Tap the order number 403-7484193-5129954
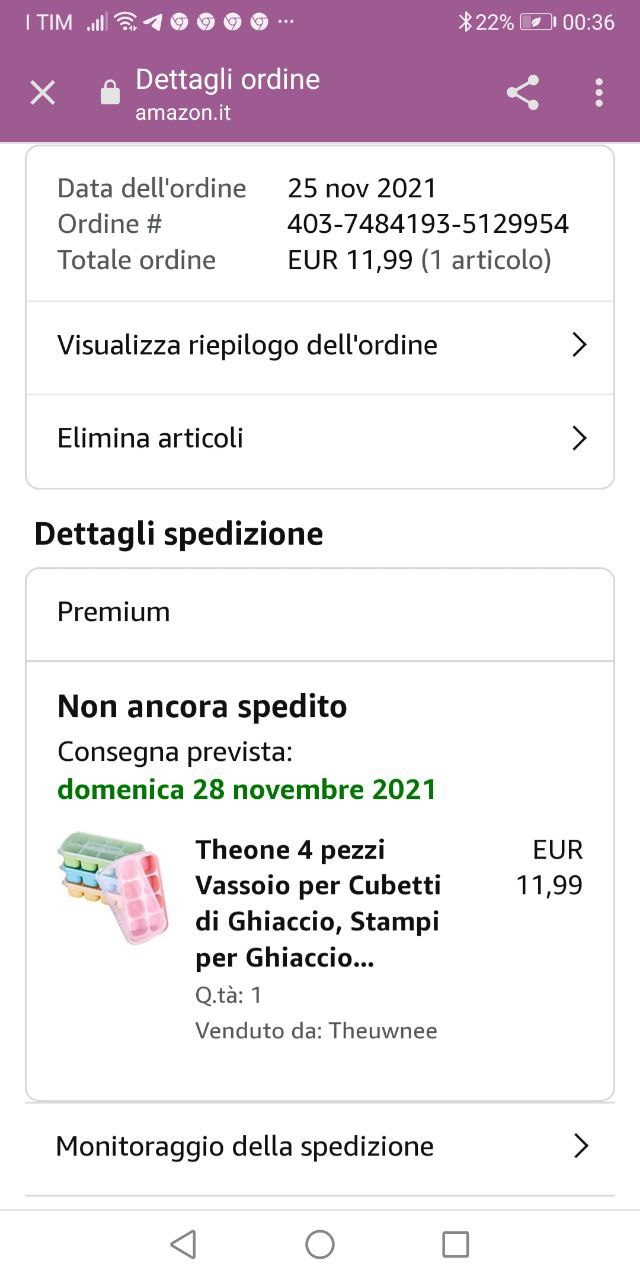 [x=428, y=224]
